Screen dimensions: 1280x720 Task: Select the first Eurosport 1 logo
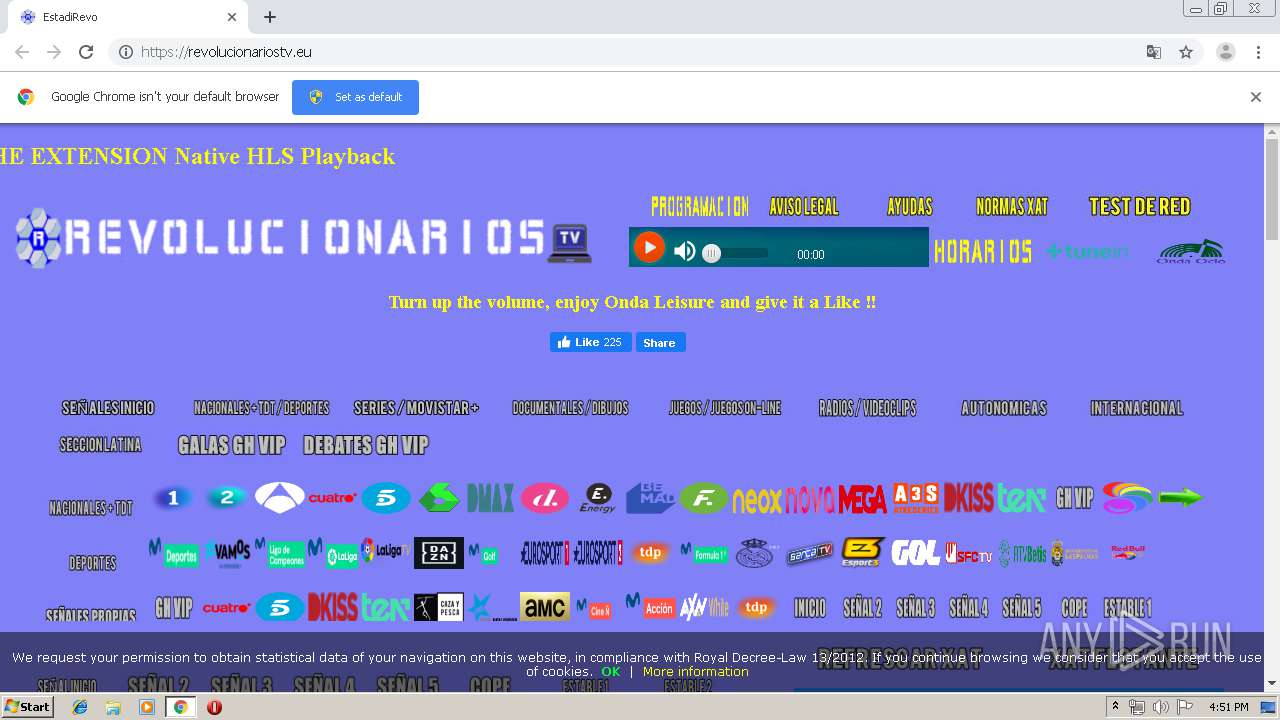pos(545,553)
